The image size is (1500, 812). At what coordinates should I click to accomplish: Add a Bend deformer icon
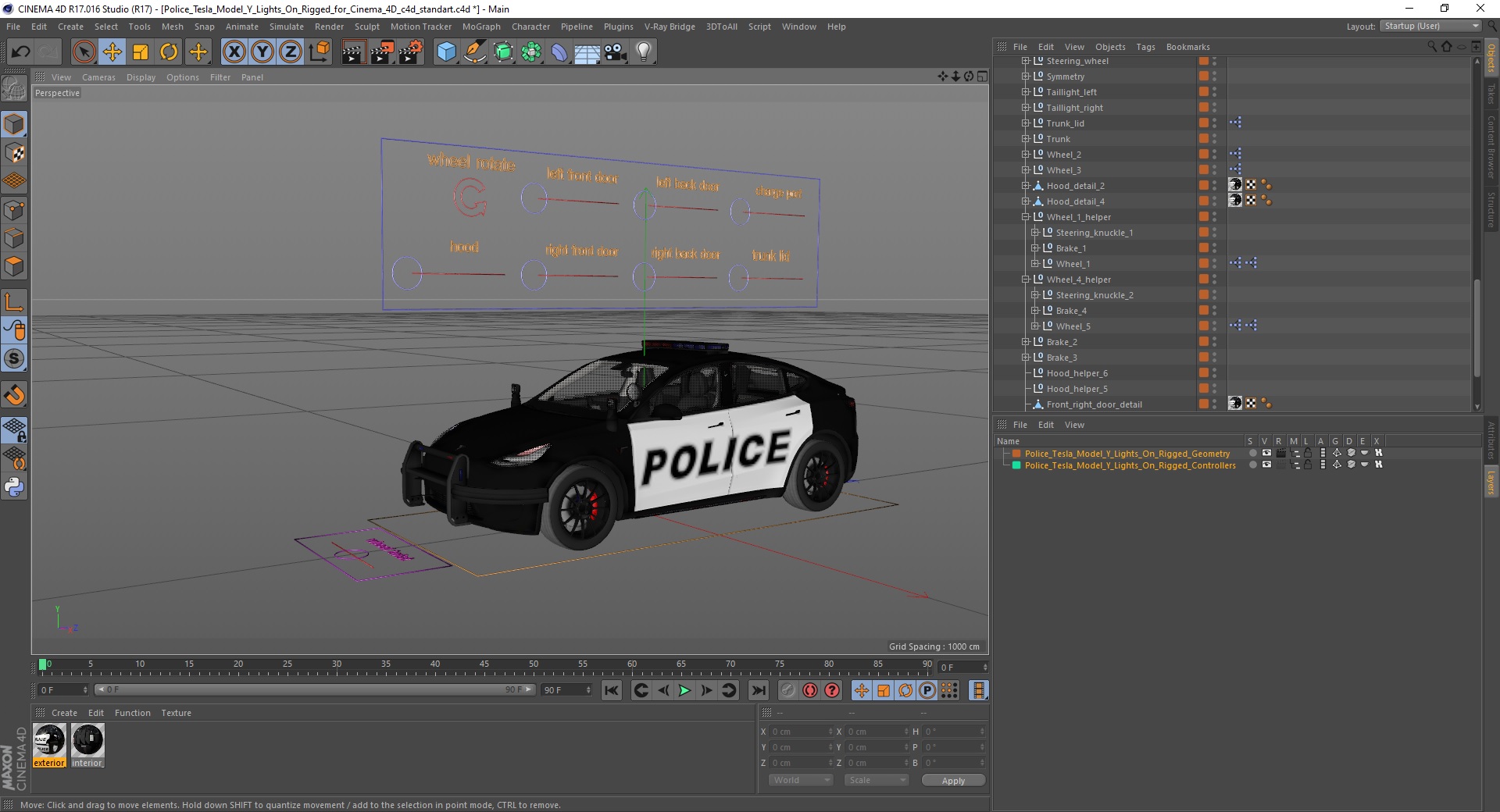560,52
